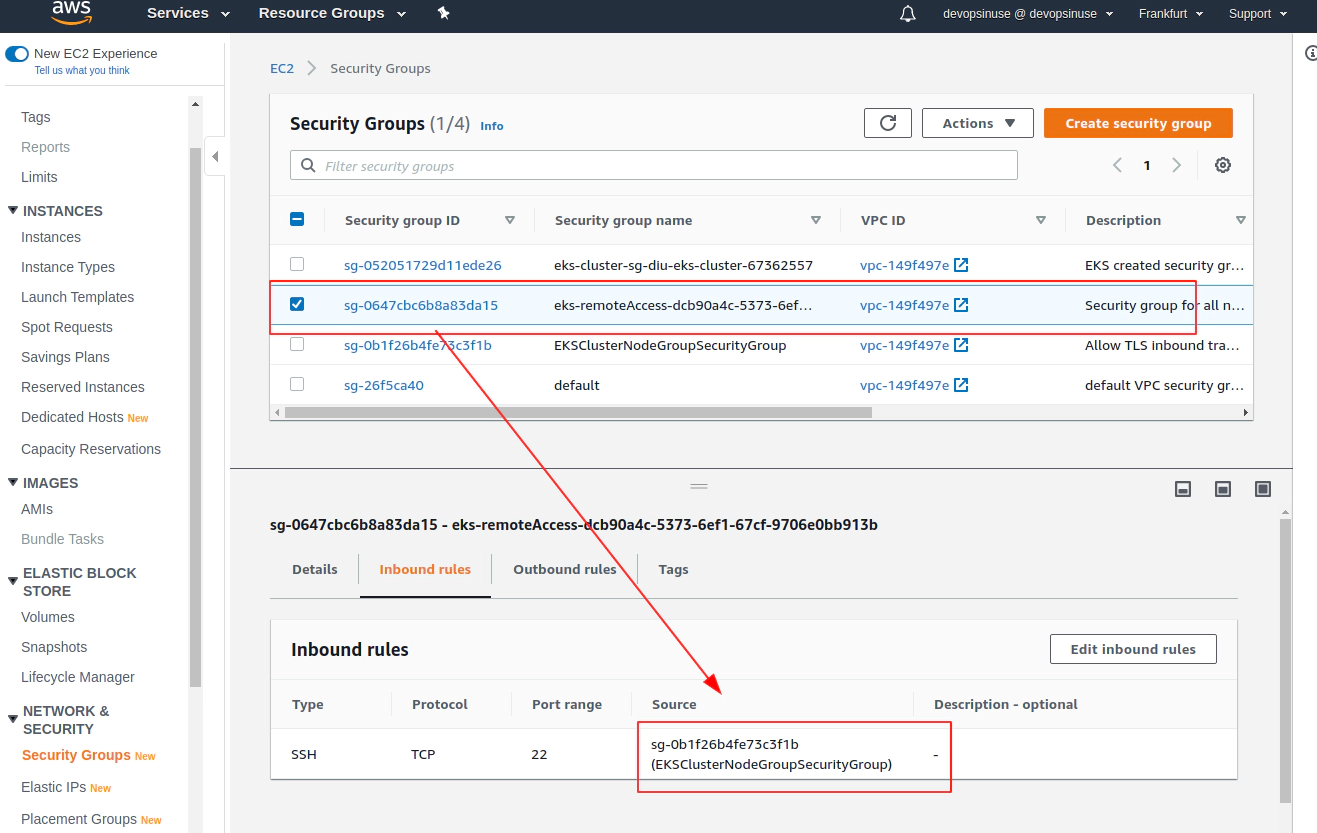Sort by Security group name column arrow
This screenshot has width=1317, height=833.
click(816, 220)
